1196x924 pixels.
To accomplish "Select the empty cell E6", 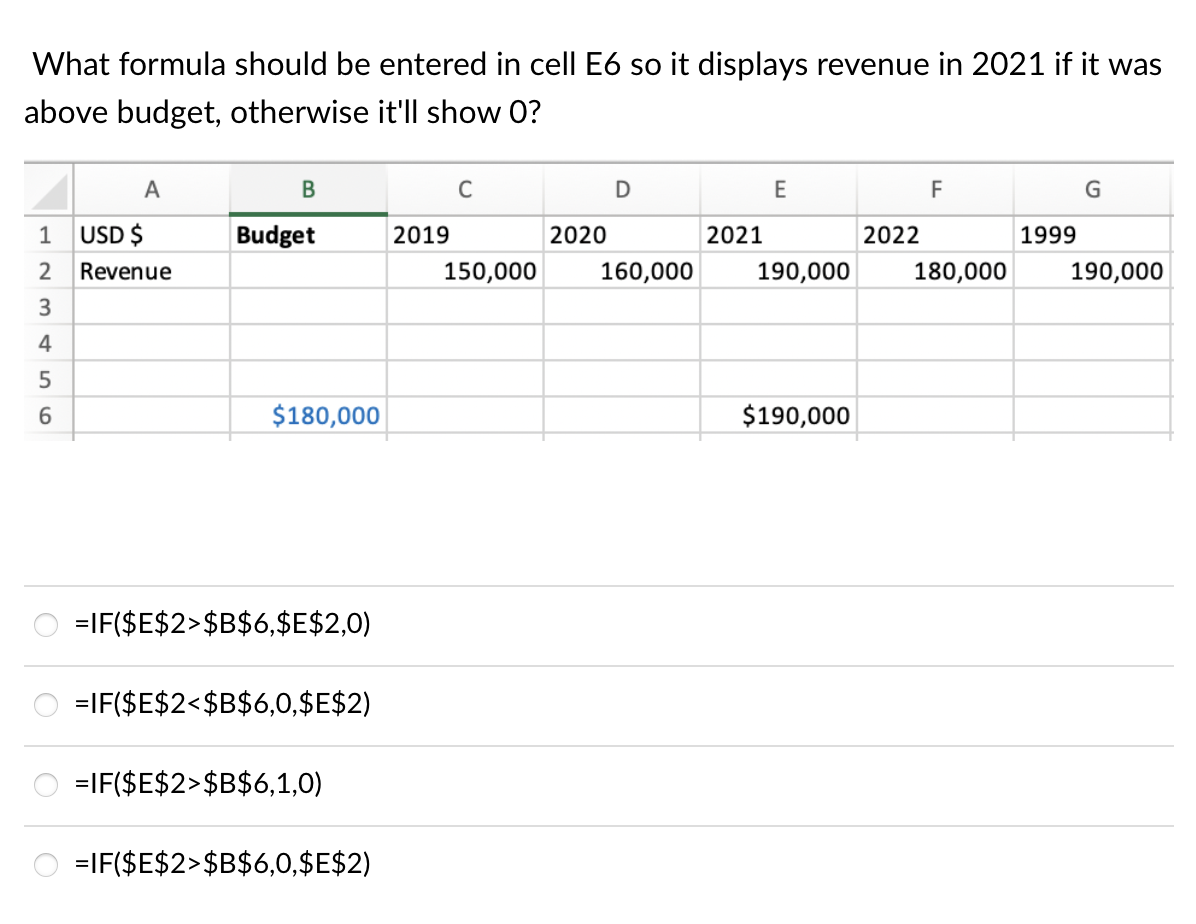I will [779, 415].
